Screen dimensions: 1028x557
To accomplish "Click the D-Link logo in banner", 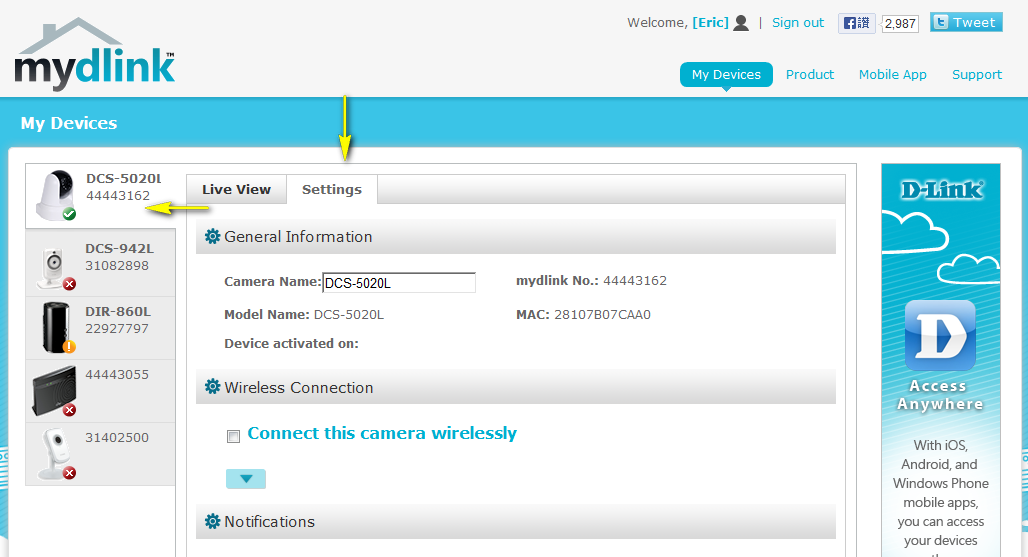I will pos(941,190).
